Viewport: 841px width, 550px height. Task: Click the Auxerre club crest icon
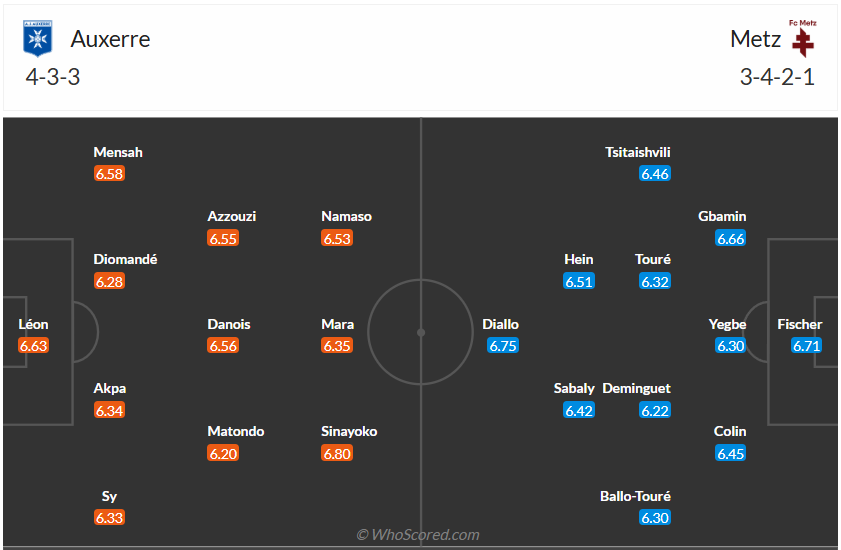click(x=38, y=39)
